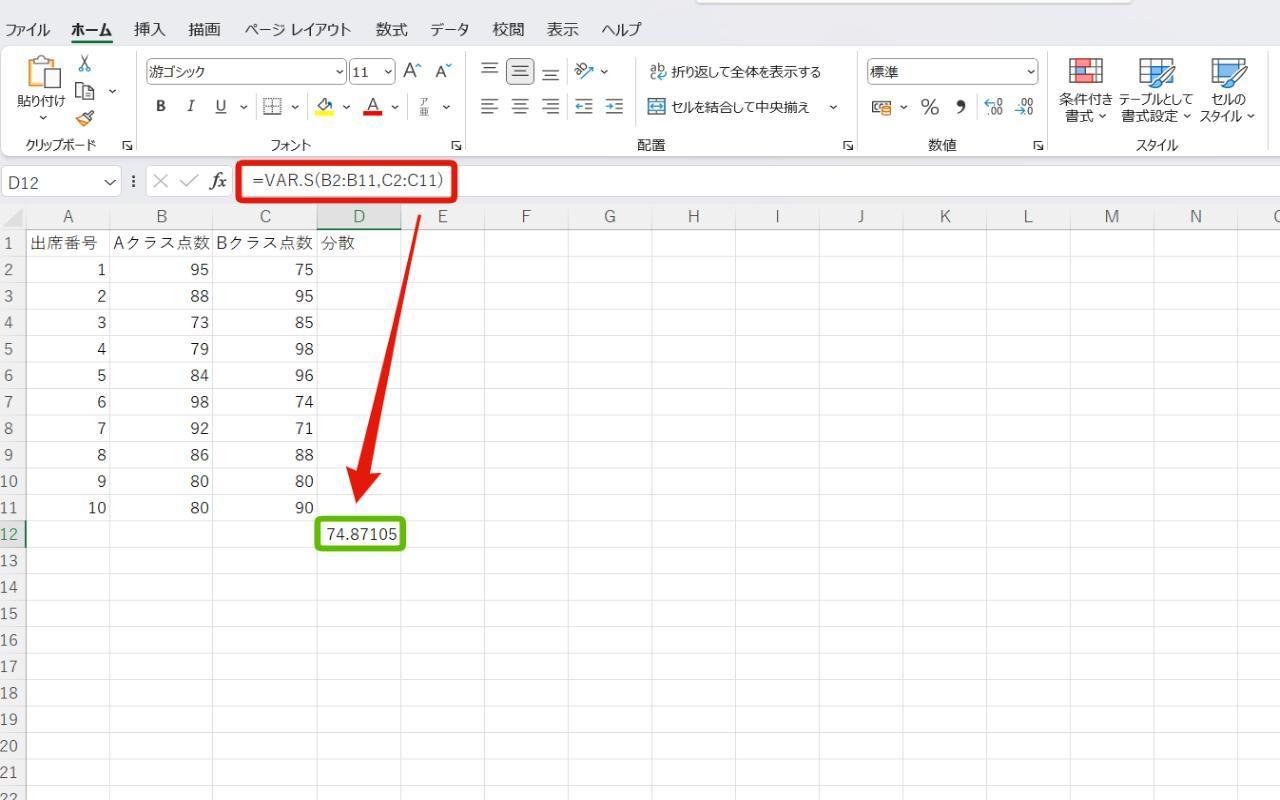The height and width of the screenshot is (800, 1280).
Task: Click the borders grid icon
Action: [x=271, y=107]
